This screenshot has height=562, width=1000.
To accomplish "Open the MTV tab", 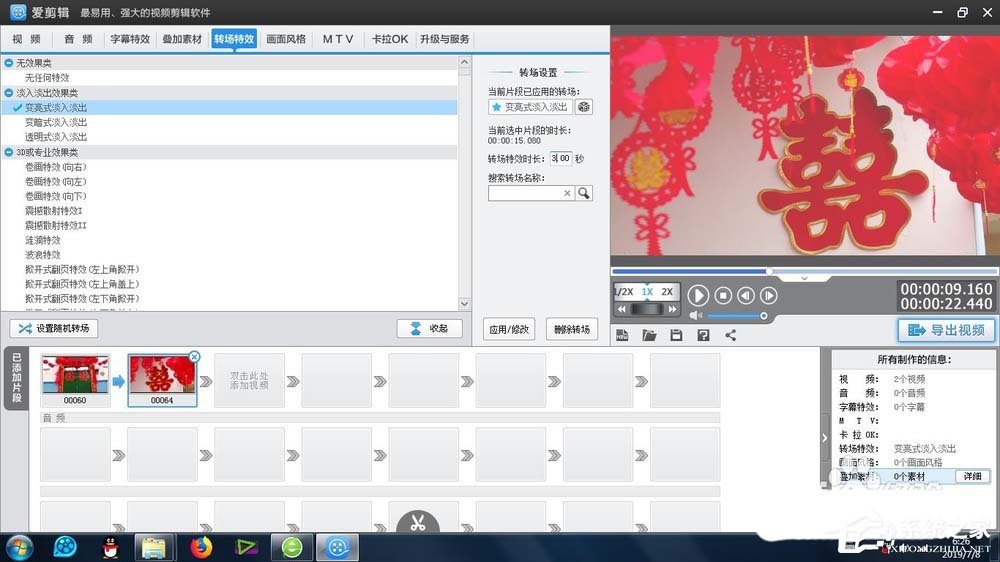I will coord(338,39).
